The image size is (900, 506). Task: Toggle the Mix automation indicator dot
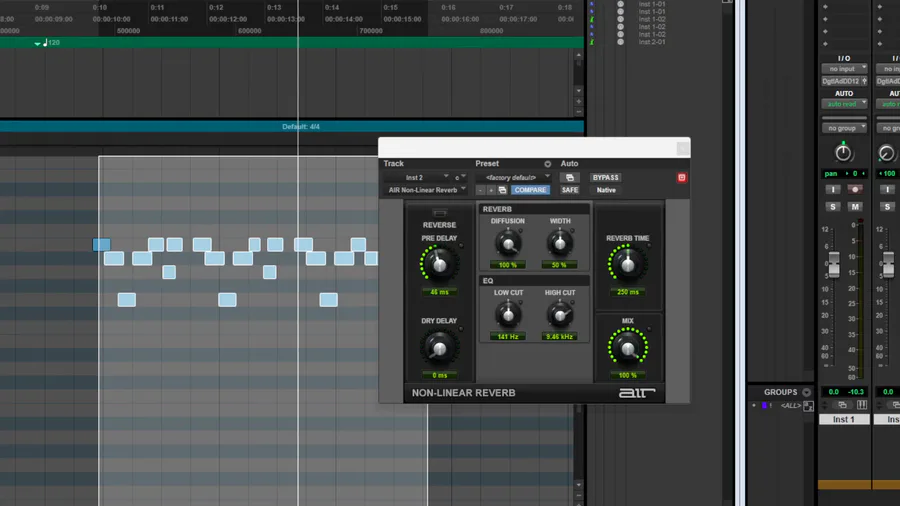pos(649,329)
